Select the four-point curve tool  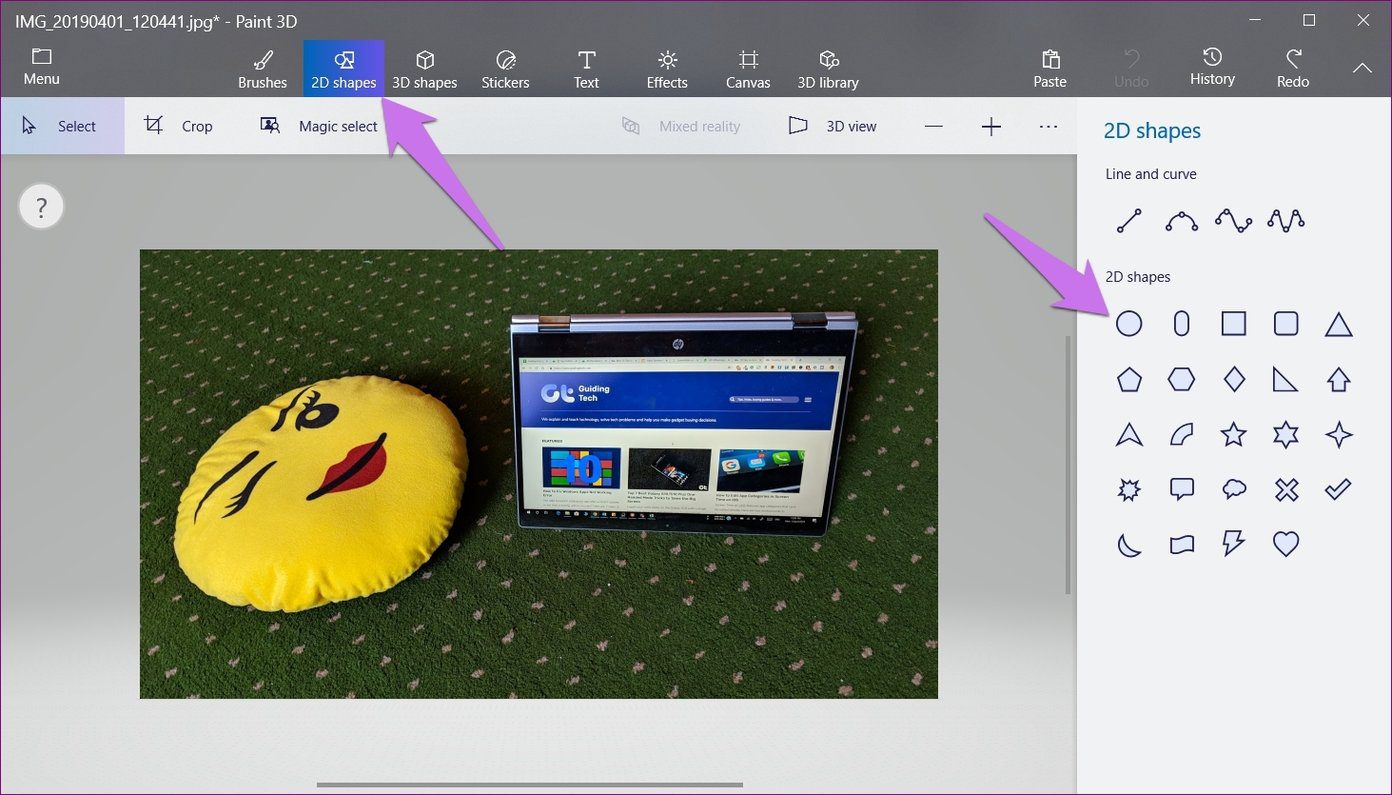[1234, 221]
